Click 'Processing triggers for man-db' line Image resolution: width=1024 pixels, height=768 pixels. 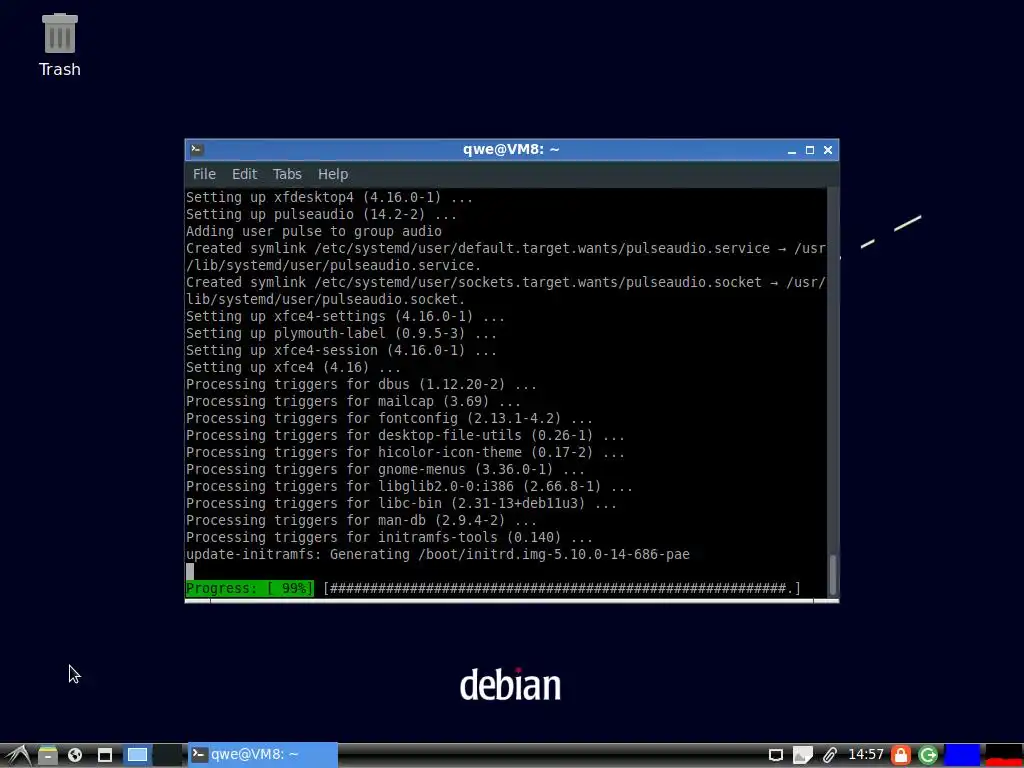click(x=361, y=520)
